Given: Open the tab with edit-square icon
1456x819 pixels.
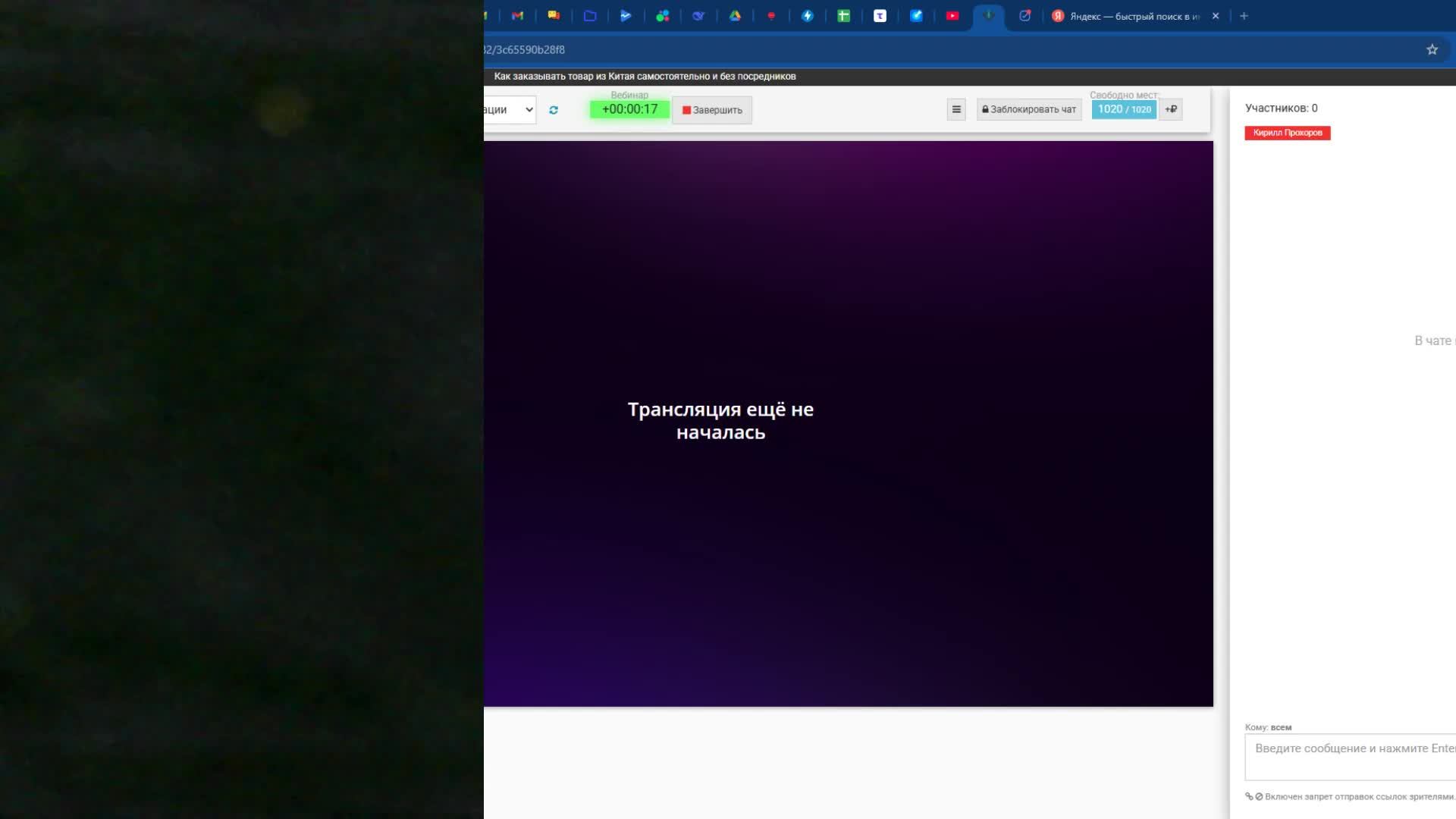Looking at the screenshot, I should tap(1025, 16).
